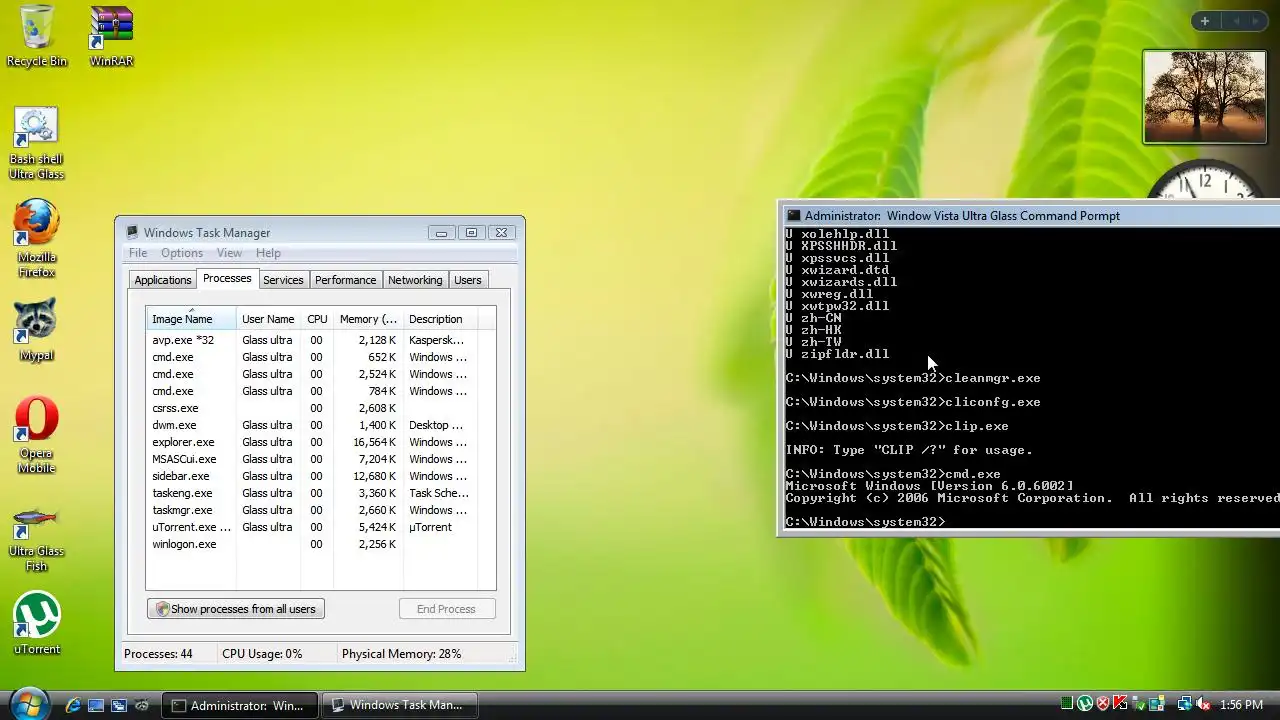This screenshot has height=720, width=1280.
Task: Switch to the Services tab
Action: (283, 280)
